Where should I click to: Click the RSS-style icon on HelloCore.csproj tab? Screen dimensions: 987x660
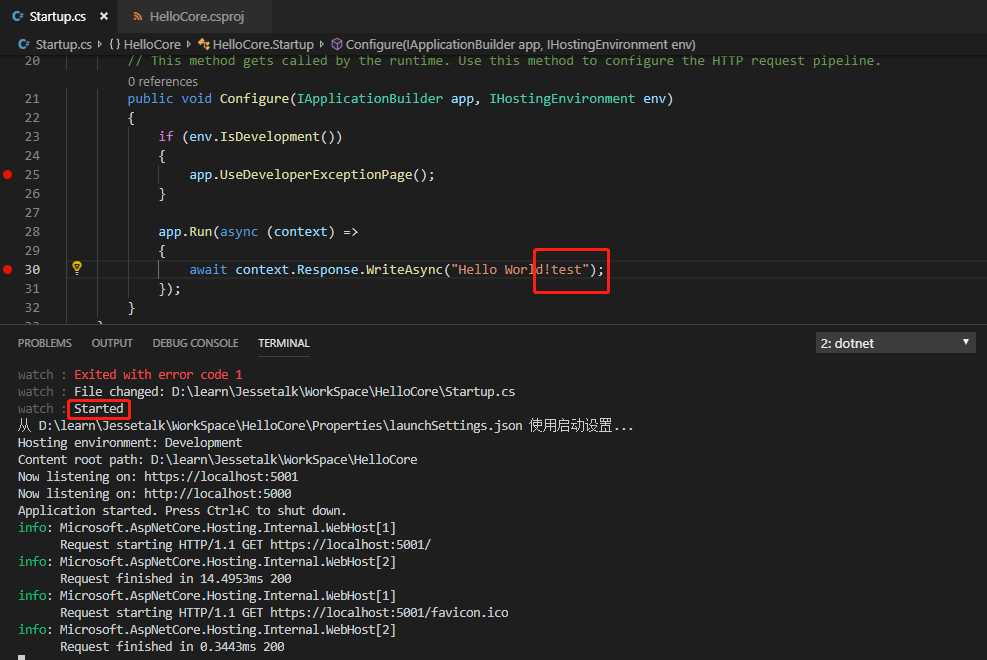[x=137, y=16]
